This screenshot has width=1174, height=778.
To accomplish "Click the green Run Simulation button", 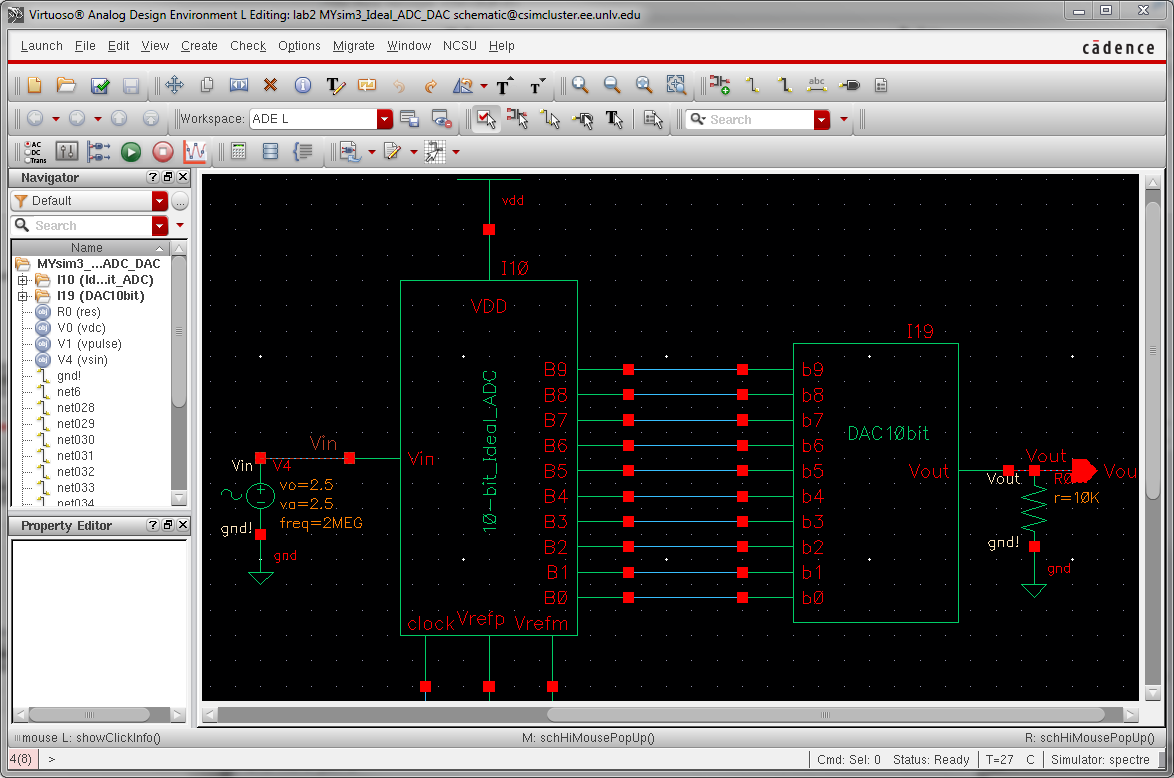I will tap(131, 152).
